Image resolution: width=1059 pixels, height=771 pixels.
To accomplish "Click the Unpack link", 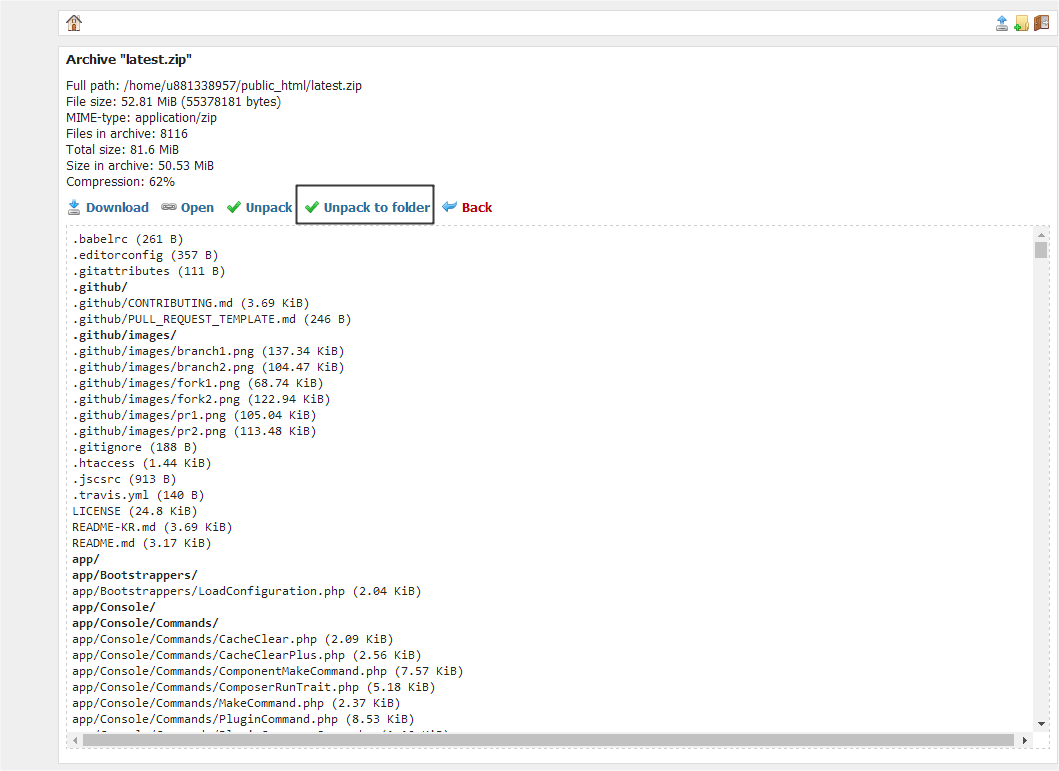I will coord(269,207).
